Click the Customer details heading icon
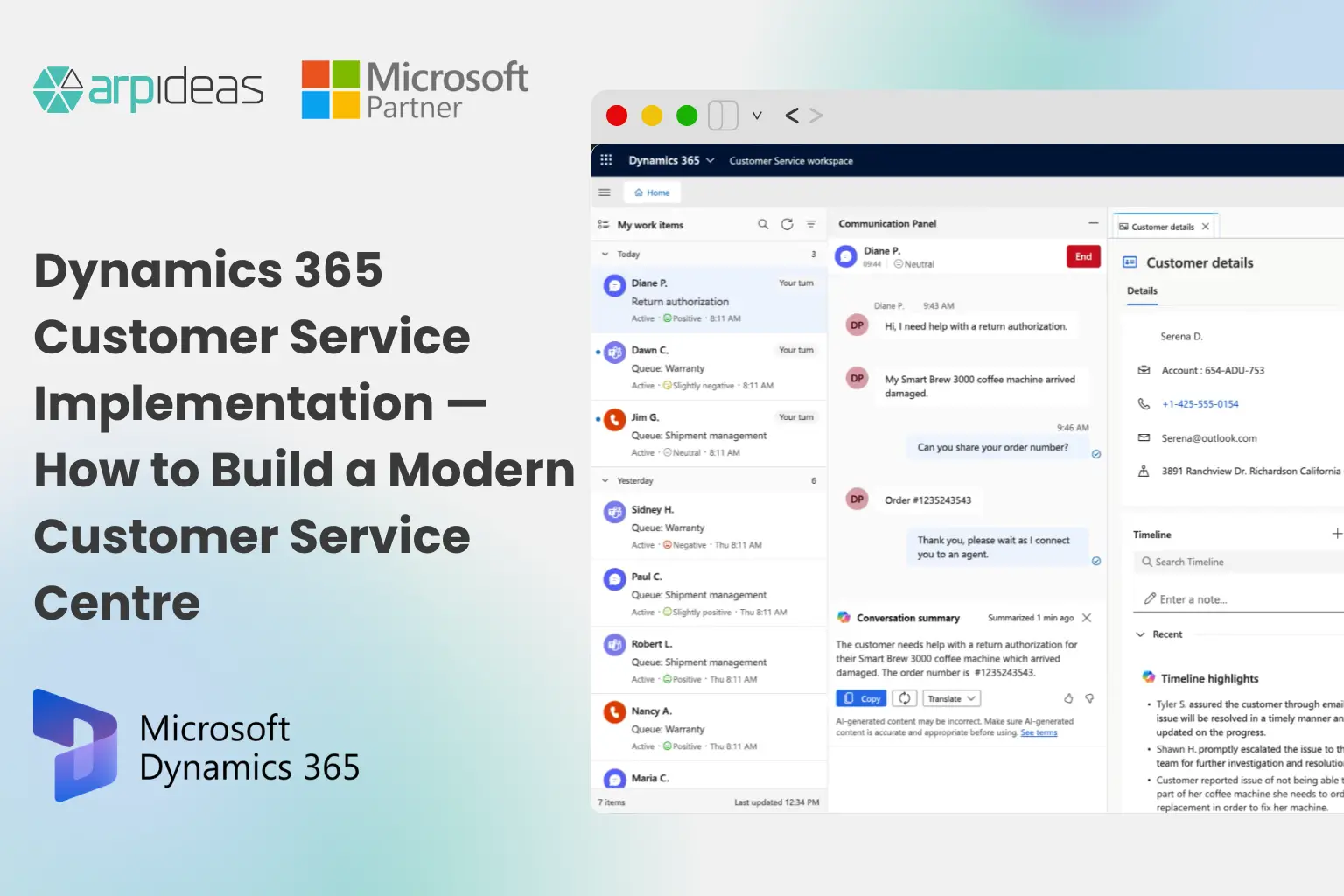 1130,262
